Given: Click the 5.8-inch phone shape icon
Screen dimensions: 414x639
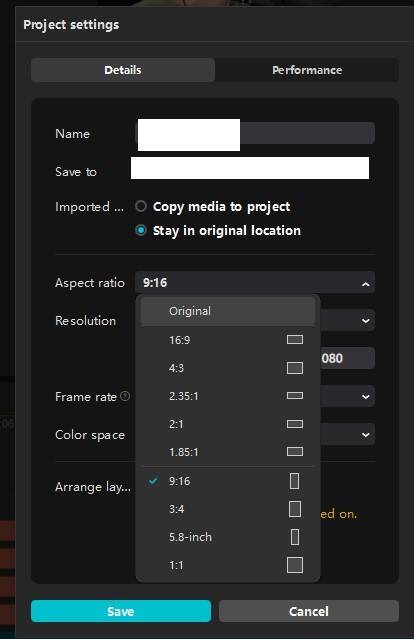Looking at the screenshot, I should 295,537.
